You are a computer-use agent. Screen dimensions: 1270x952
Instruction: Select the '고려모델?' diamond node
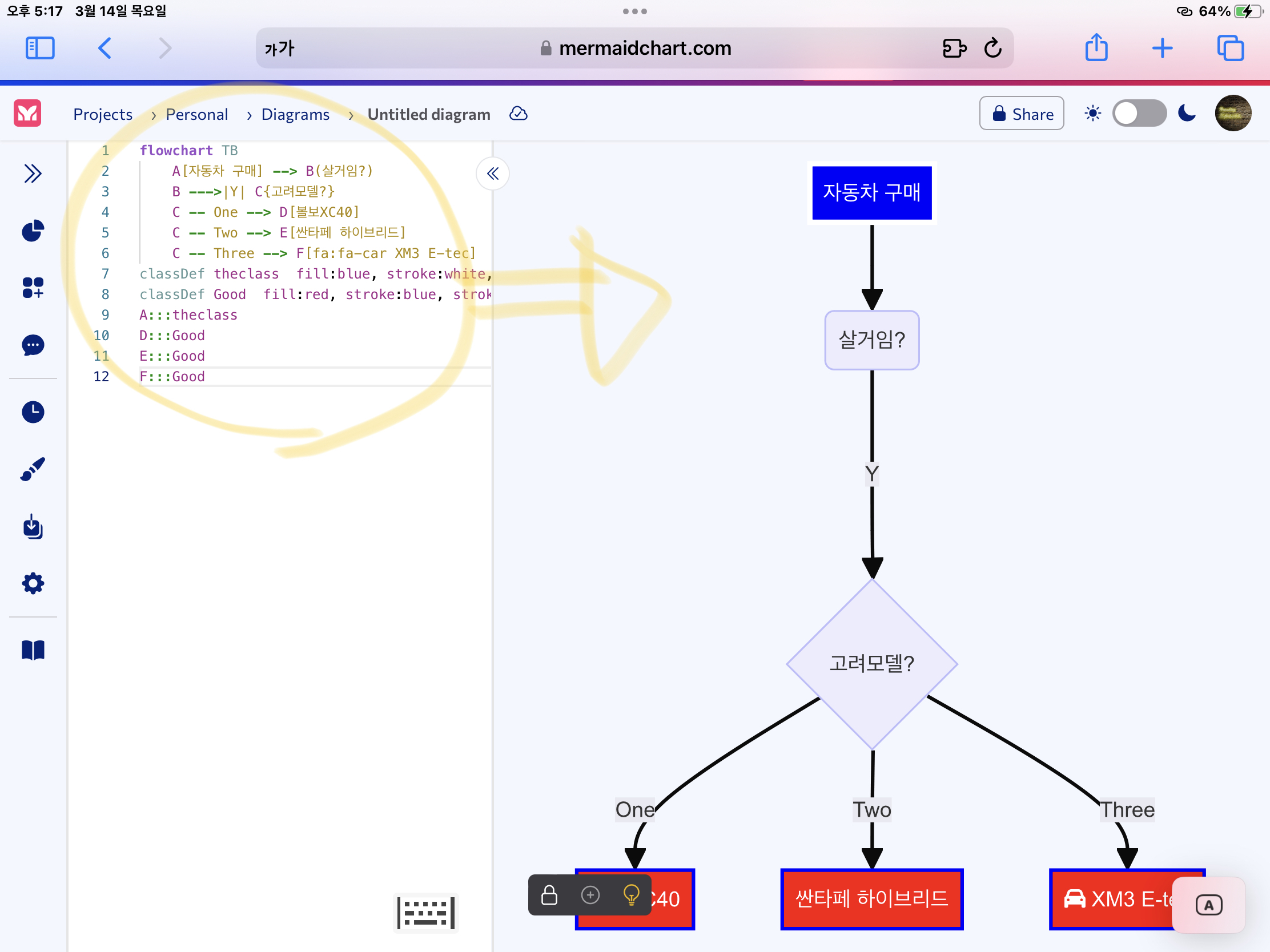point(871,664)
